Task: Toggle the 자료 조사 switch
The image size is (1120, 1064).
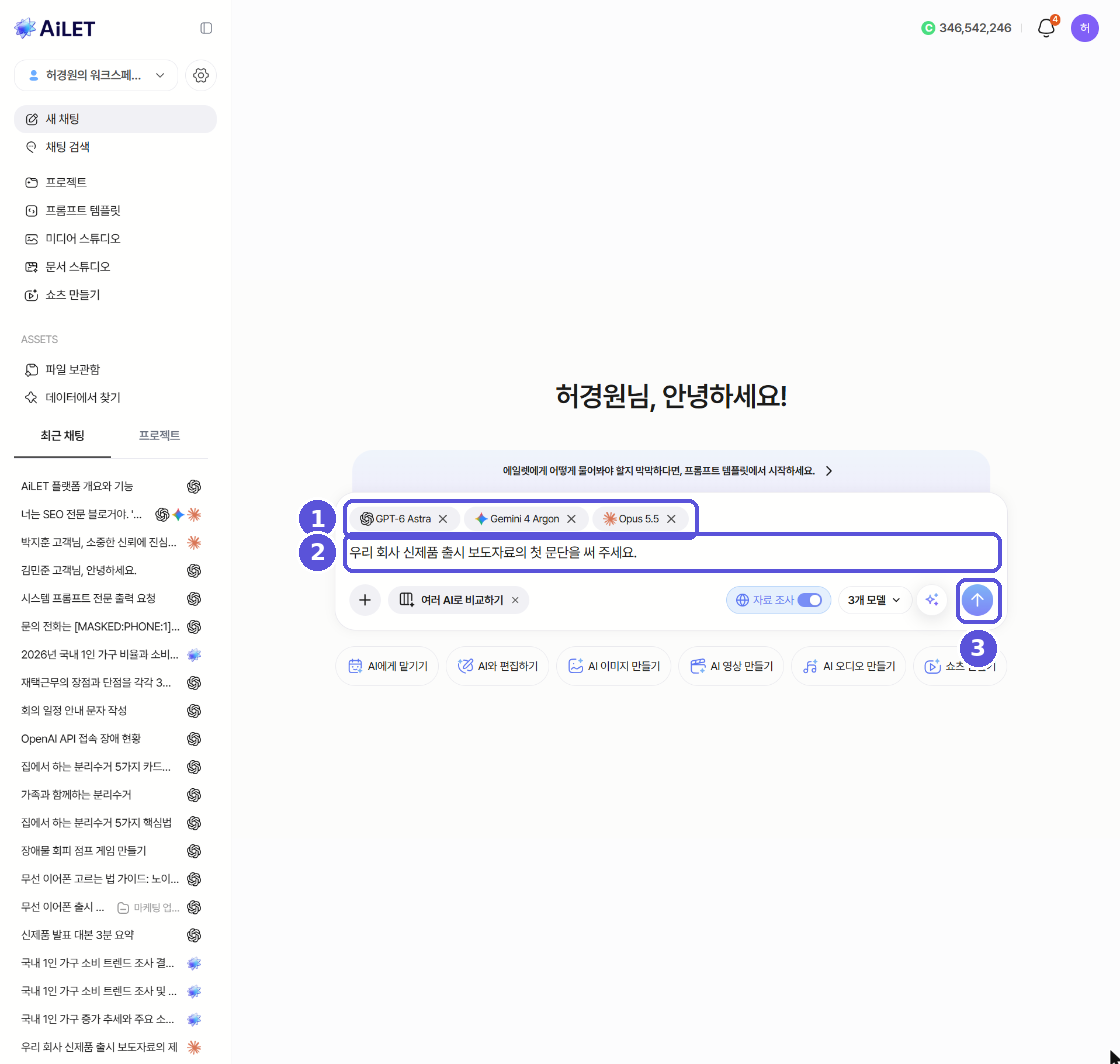Action: tap(809, 600)
